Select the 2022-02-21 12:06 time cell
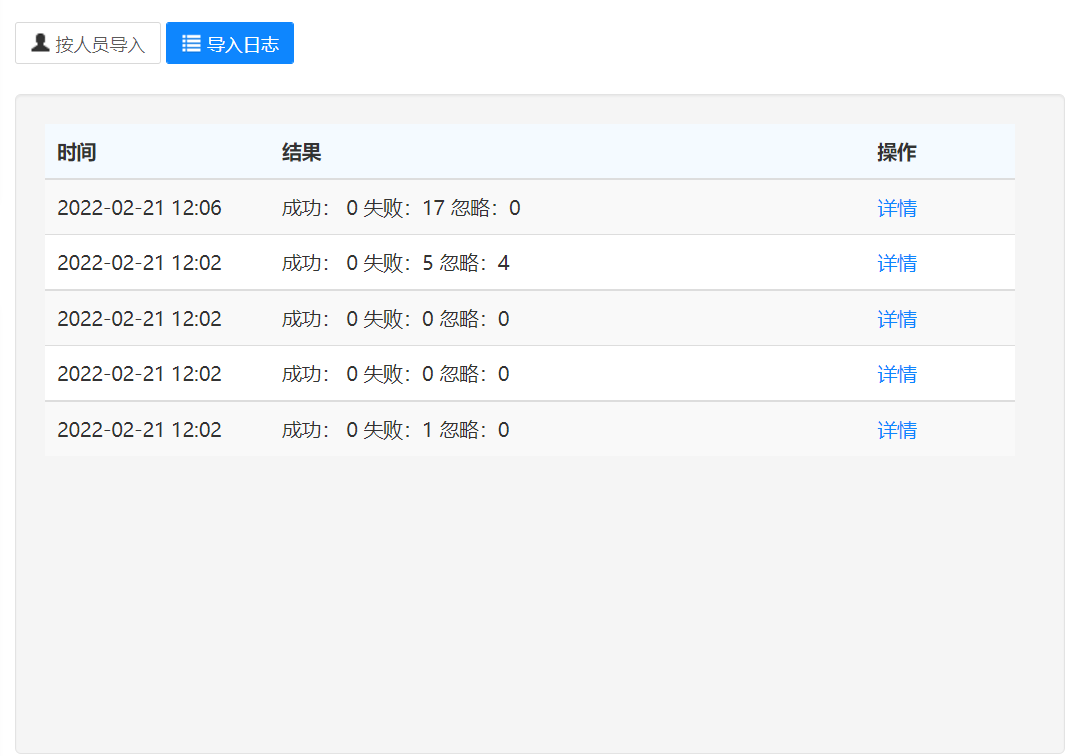The width and height of the screenshot is (1079, 756). click(x=139, y=208)
